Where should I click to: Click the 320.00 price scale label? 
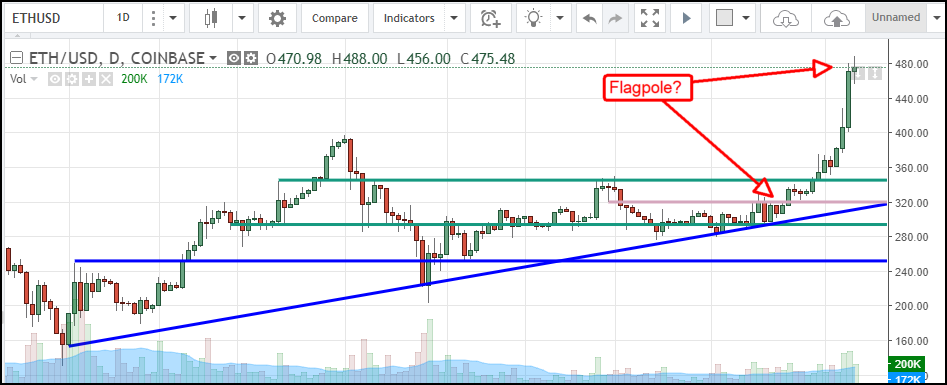tap(911, 202)
